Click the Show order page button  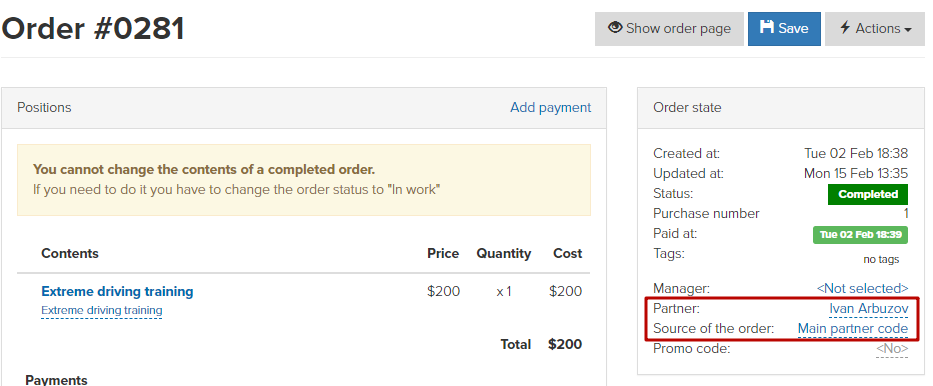pos(669,29)
